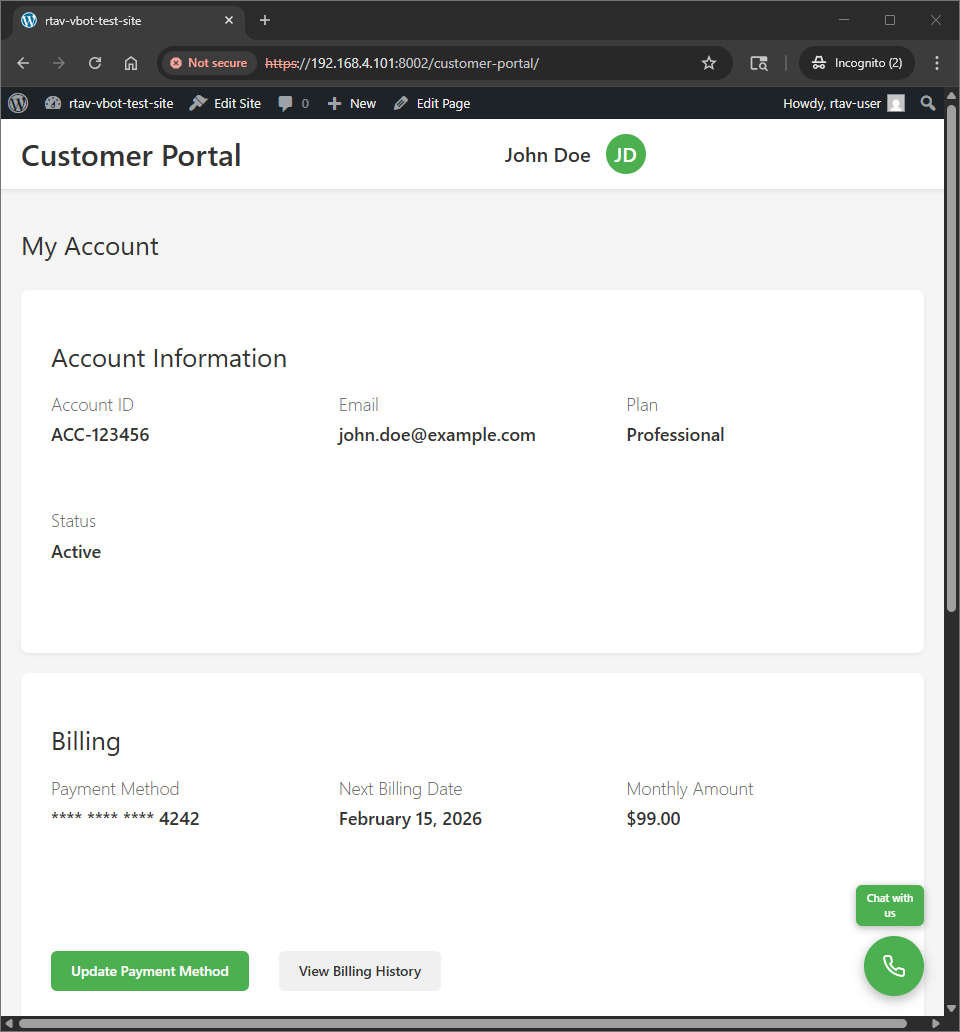Image resolution: width=960 pixels, height=1032 pixels.
Task: Expand the New content menu
Action: coord(352,103)
